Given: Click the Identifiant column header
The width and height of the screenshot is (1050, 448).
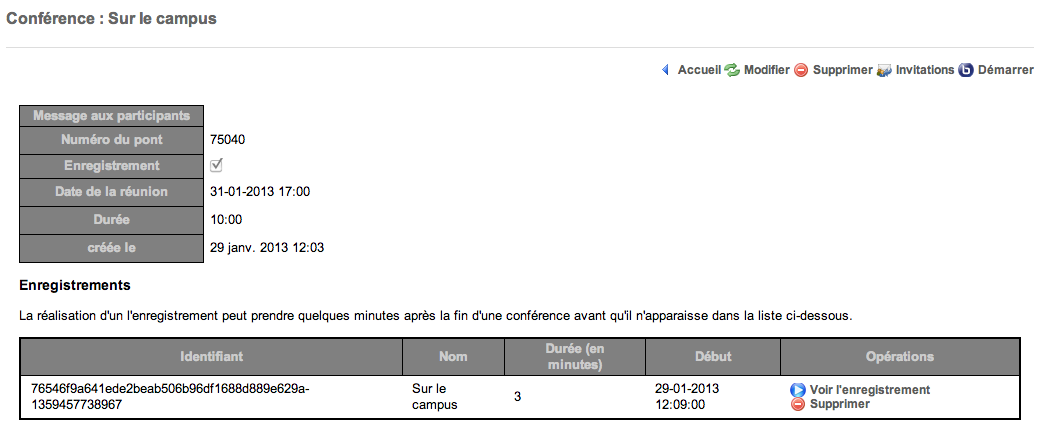Looking at the screenshot, I should pyautogui.click(x=211, y=356).
